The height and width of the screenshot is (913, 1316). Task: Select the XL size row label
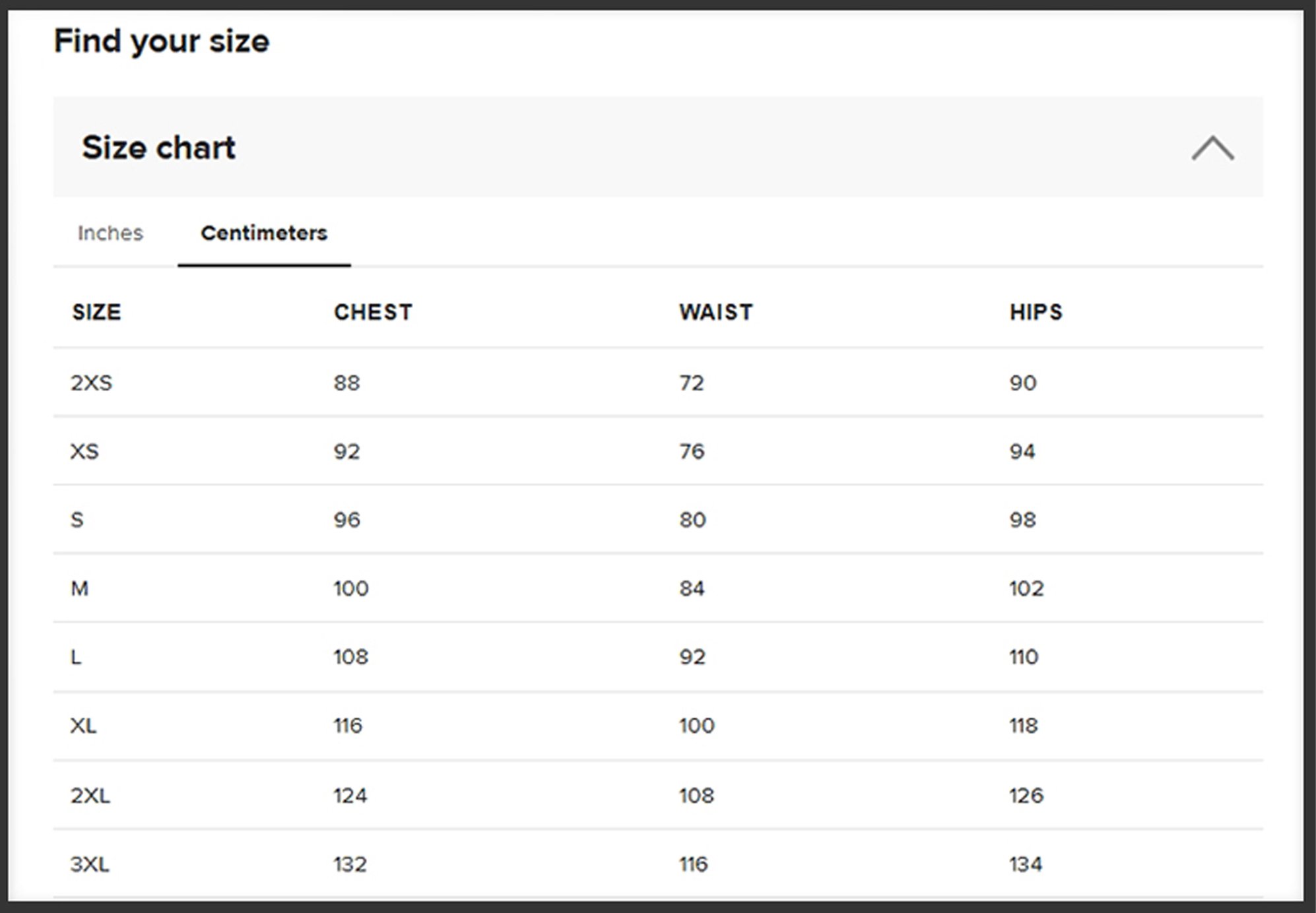tap(83, 726)
